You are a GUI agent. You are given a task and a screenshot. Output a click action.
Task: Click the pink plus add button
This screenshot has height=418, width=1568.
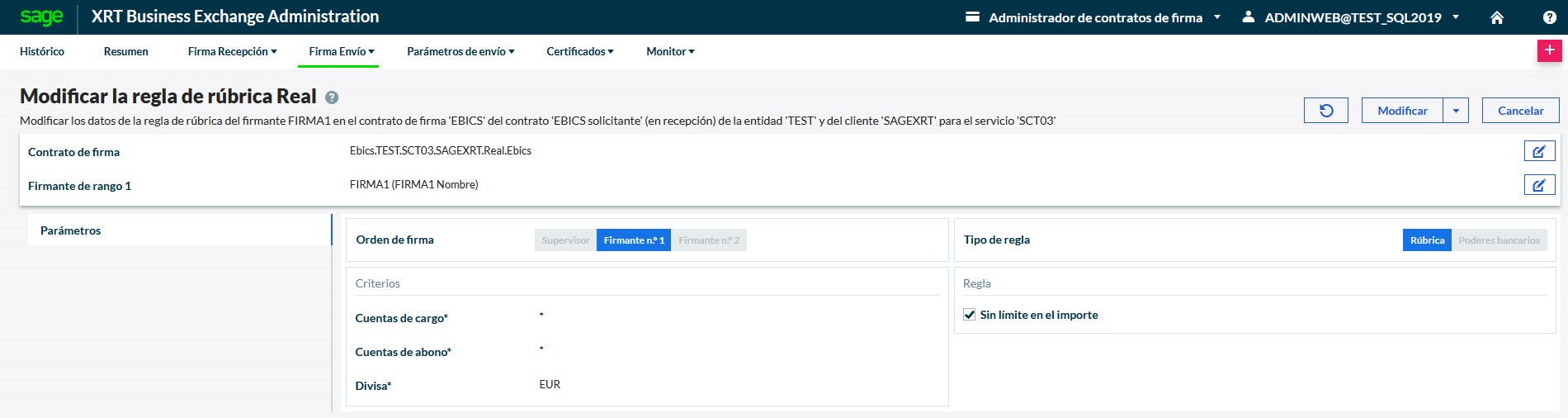(x=1549, y=50)
